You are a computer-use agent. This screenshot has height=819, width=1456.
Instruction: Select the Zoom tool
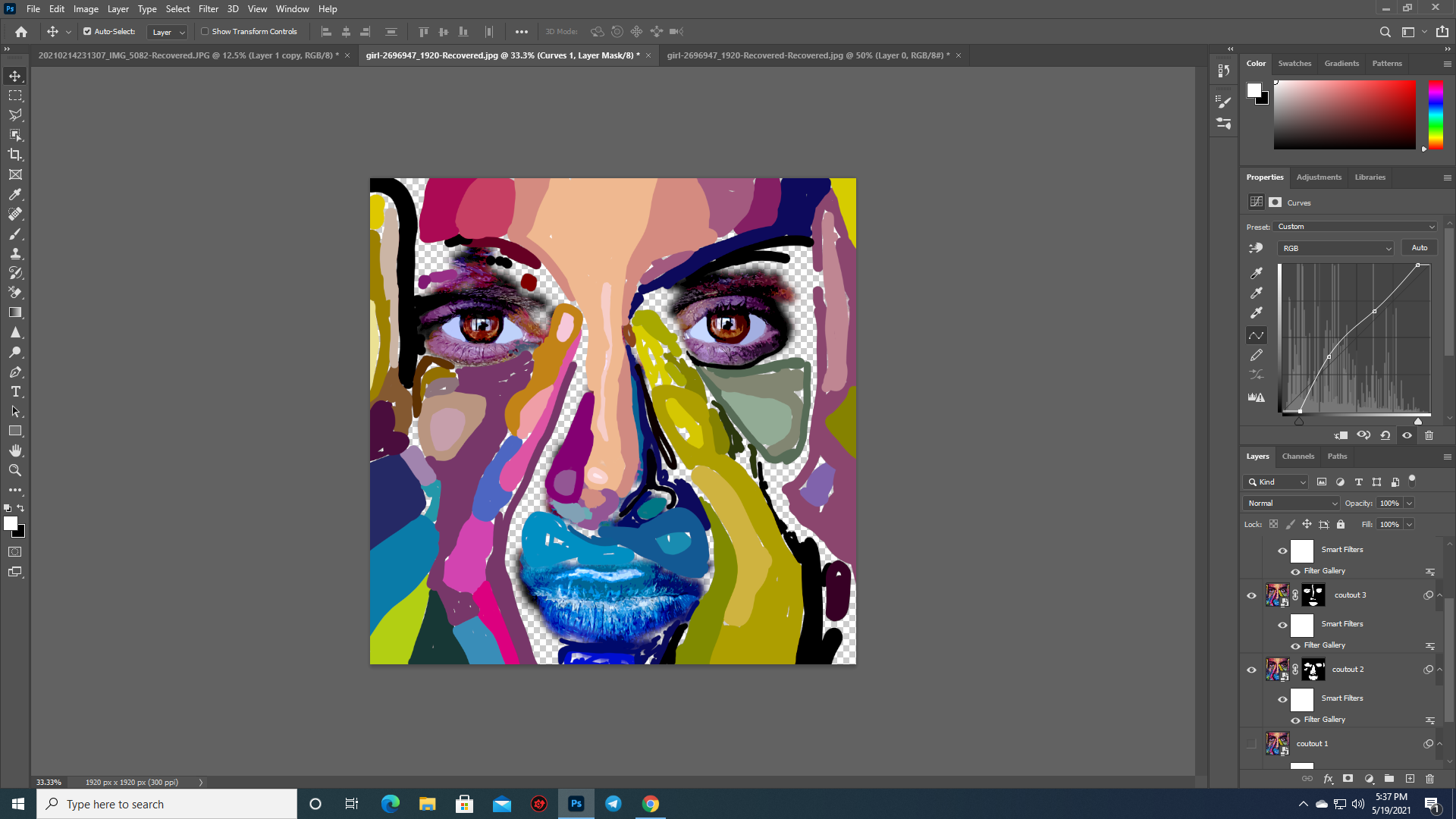click(15, 470)
